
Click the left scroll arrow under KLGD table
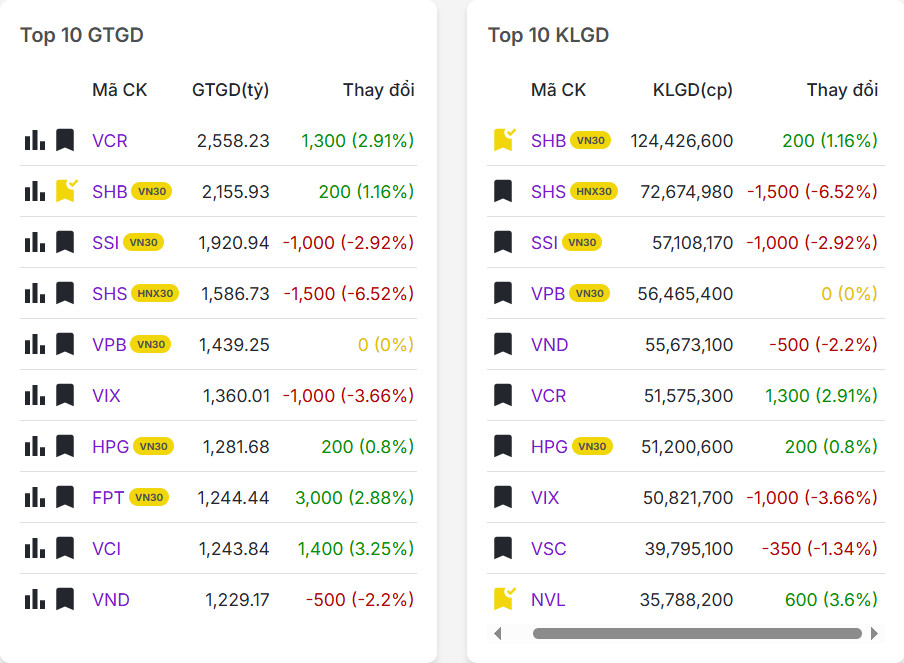tap(498, 634)
